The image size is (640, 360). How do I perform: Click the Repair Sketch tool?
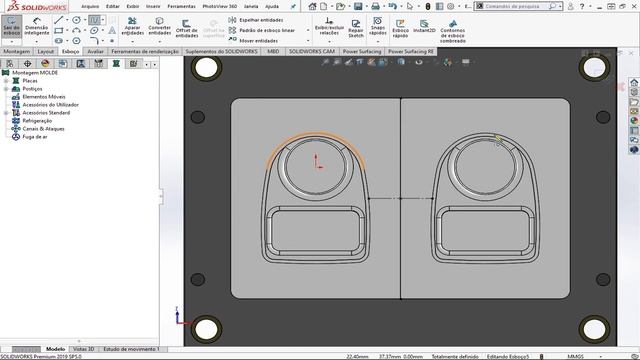point(356,29)
